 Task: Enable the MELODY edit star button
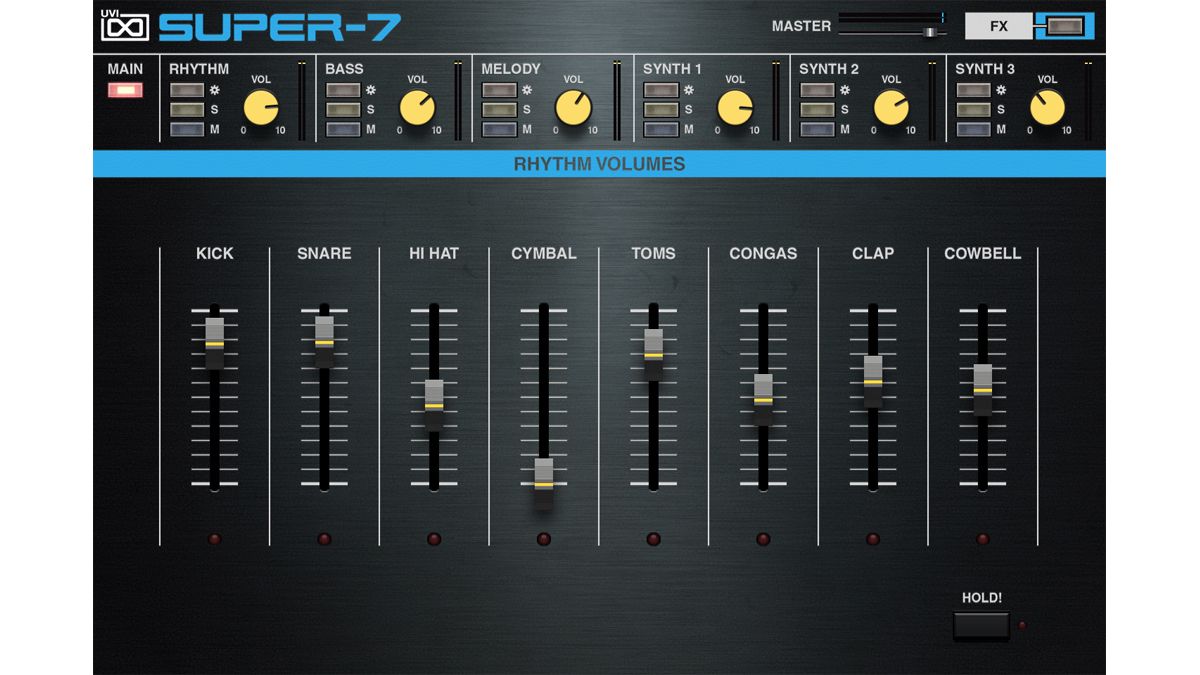499,90
